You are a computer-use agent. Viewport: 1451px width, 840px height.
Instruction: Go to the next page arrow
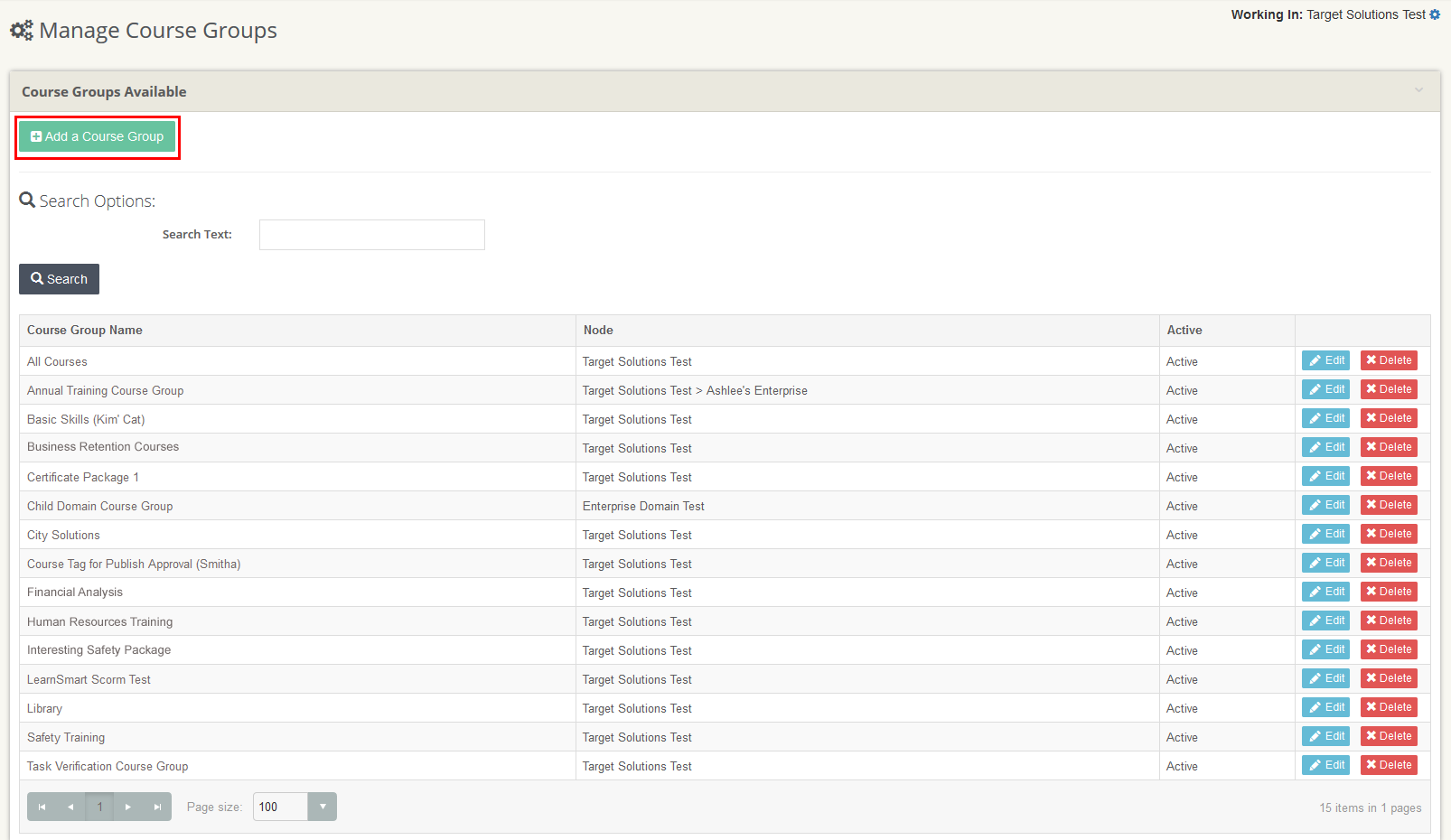coord(128,807)
